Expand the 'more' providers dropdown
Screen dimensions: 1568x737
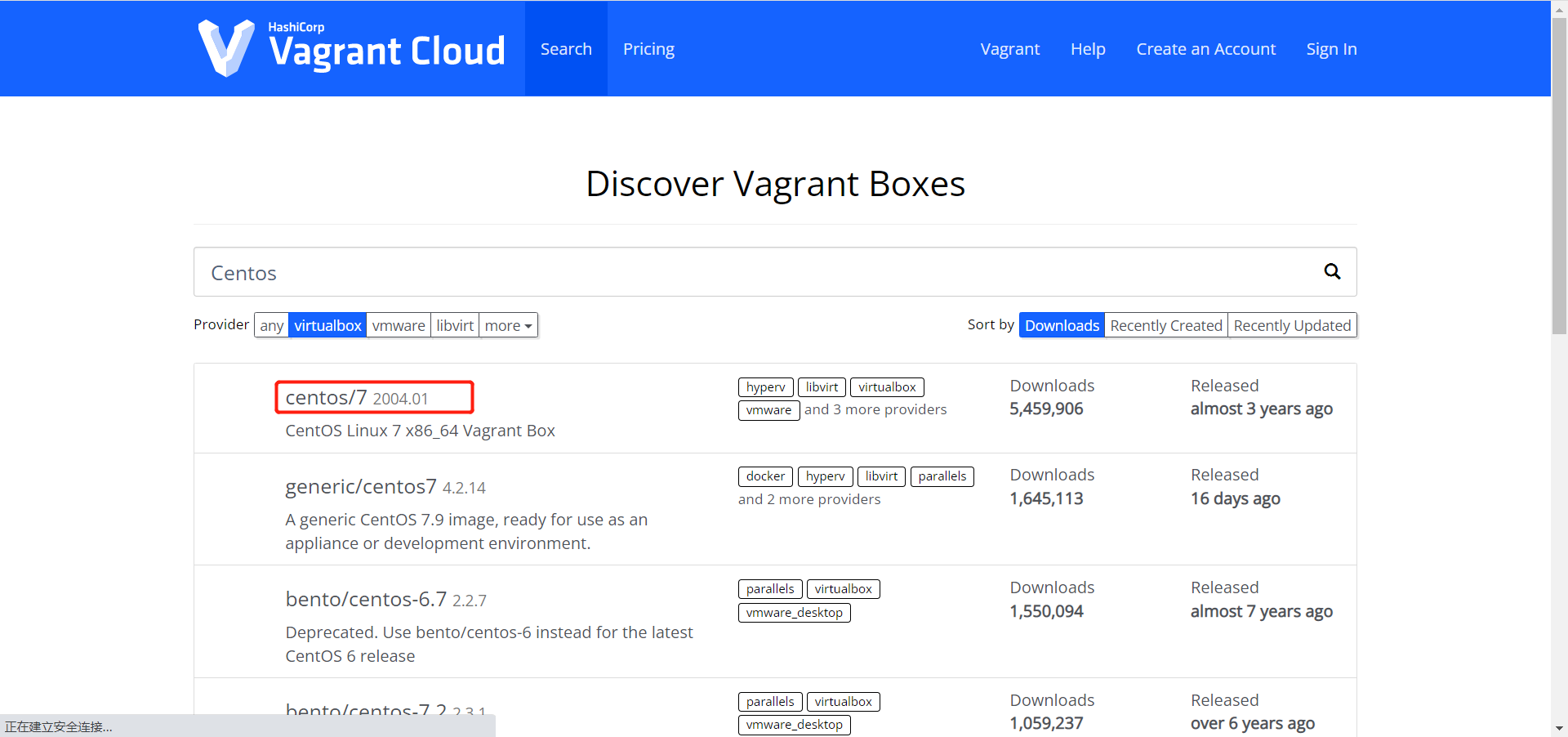tap(508, 325)
